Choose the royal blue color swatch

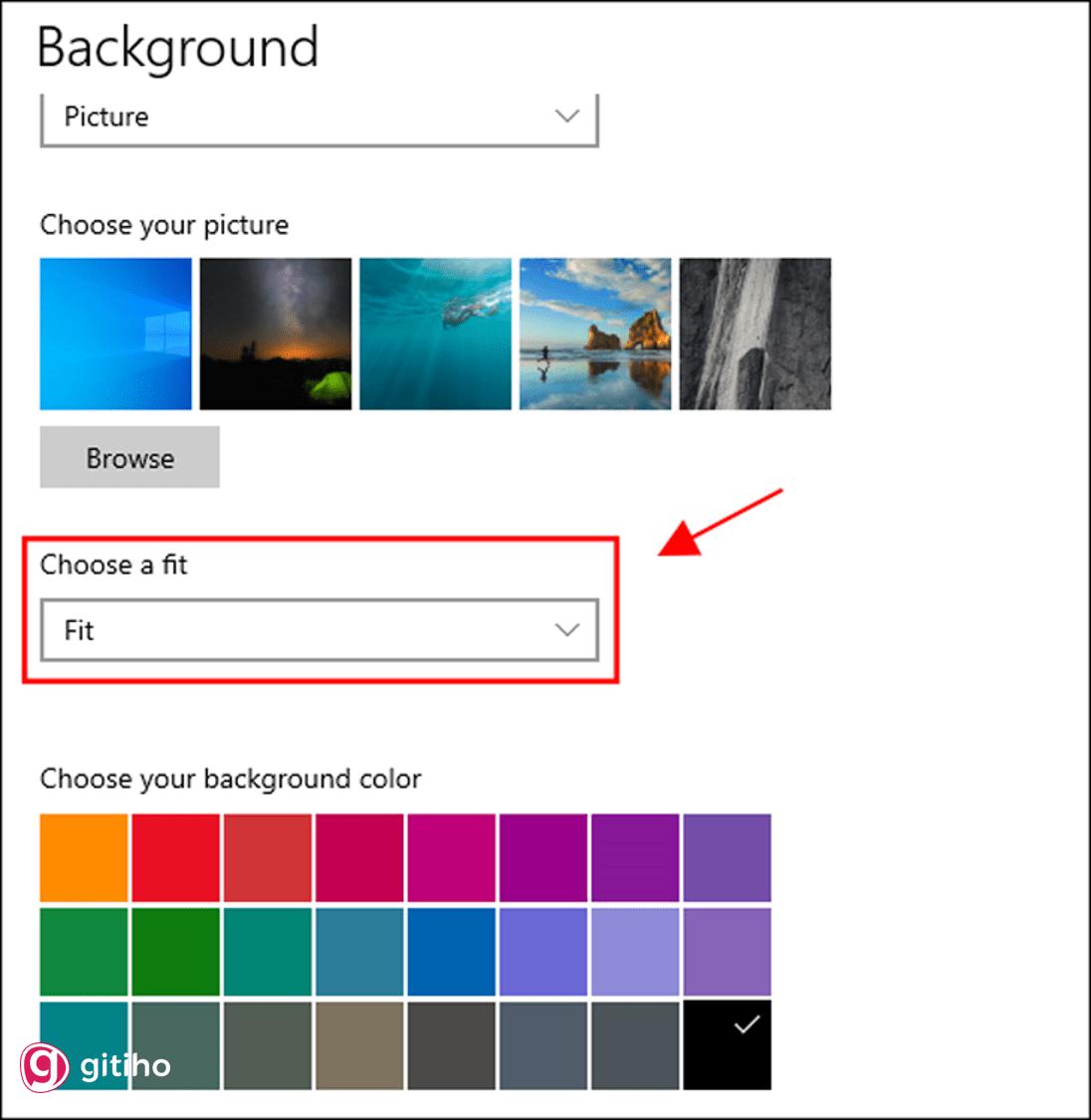pos(451,952)
